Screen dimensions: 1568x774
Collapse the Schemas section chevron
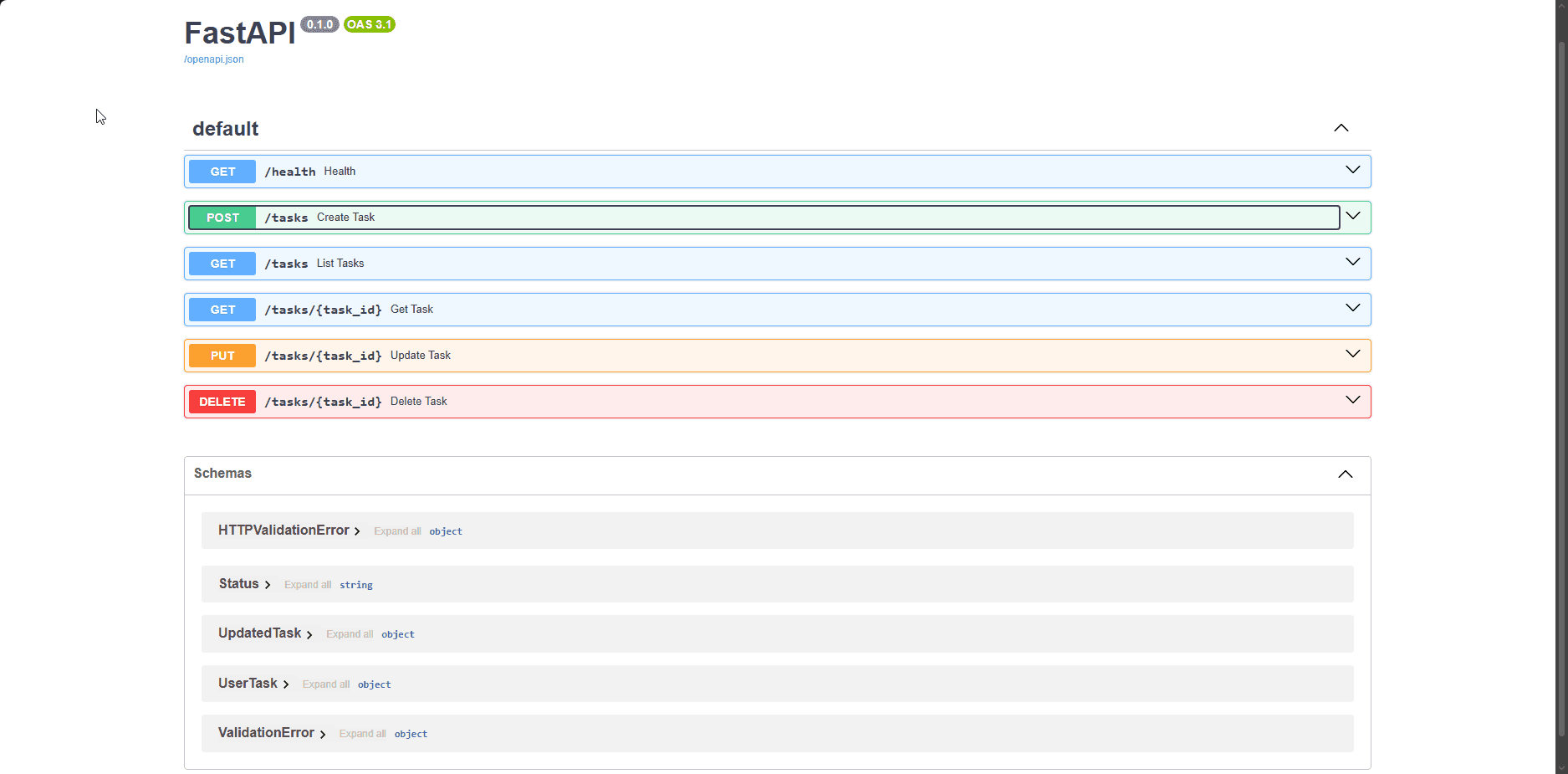(x=1345, y=474)
